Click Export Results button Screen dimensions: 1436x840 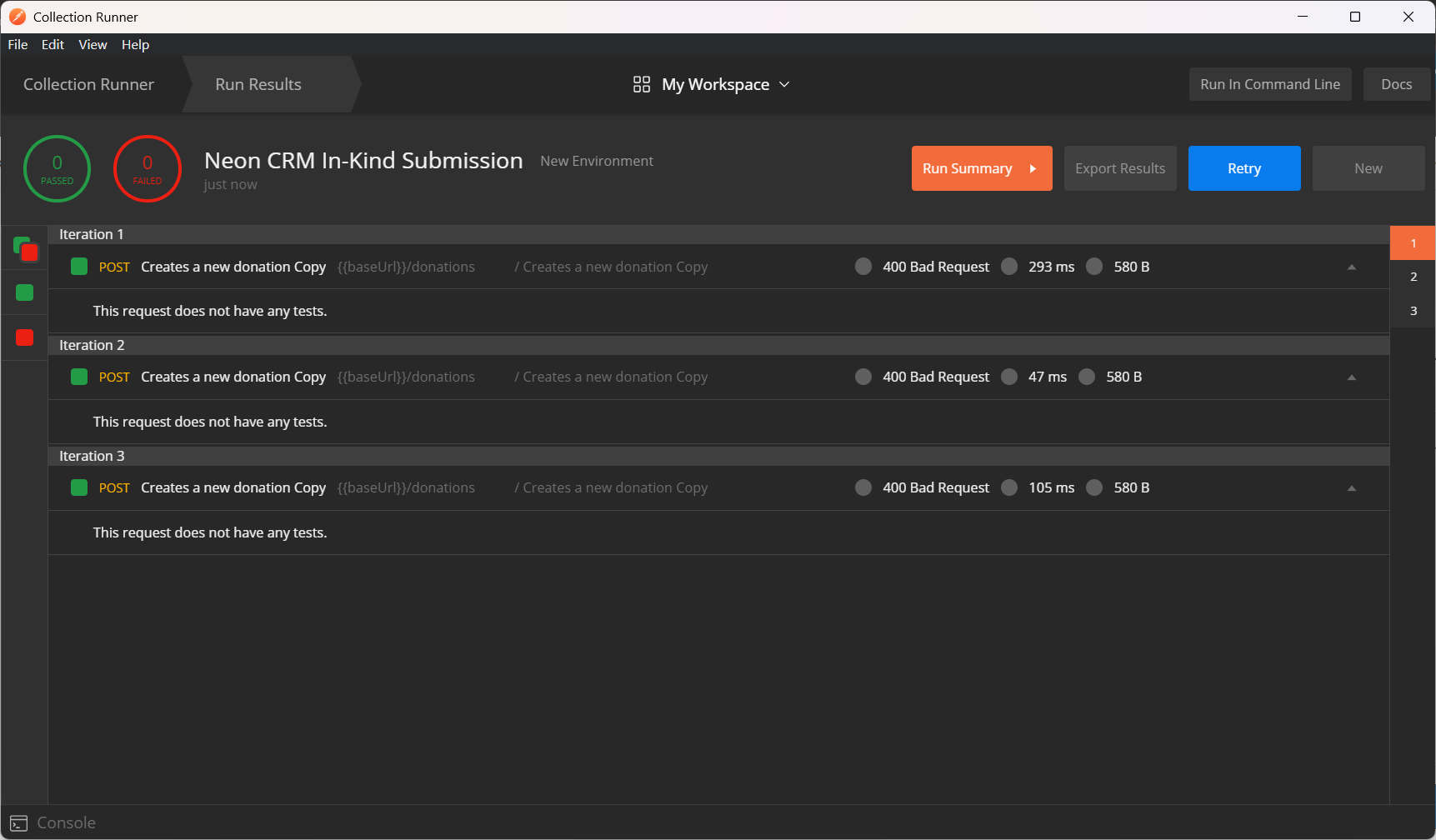[x=1120, y=168]
